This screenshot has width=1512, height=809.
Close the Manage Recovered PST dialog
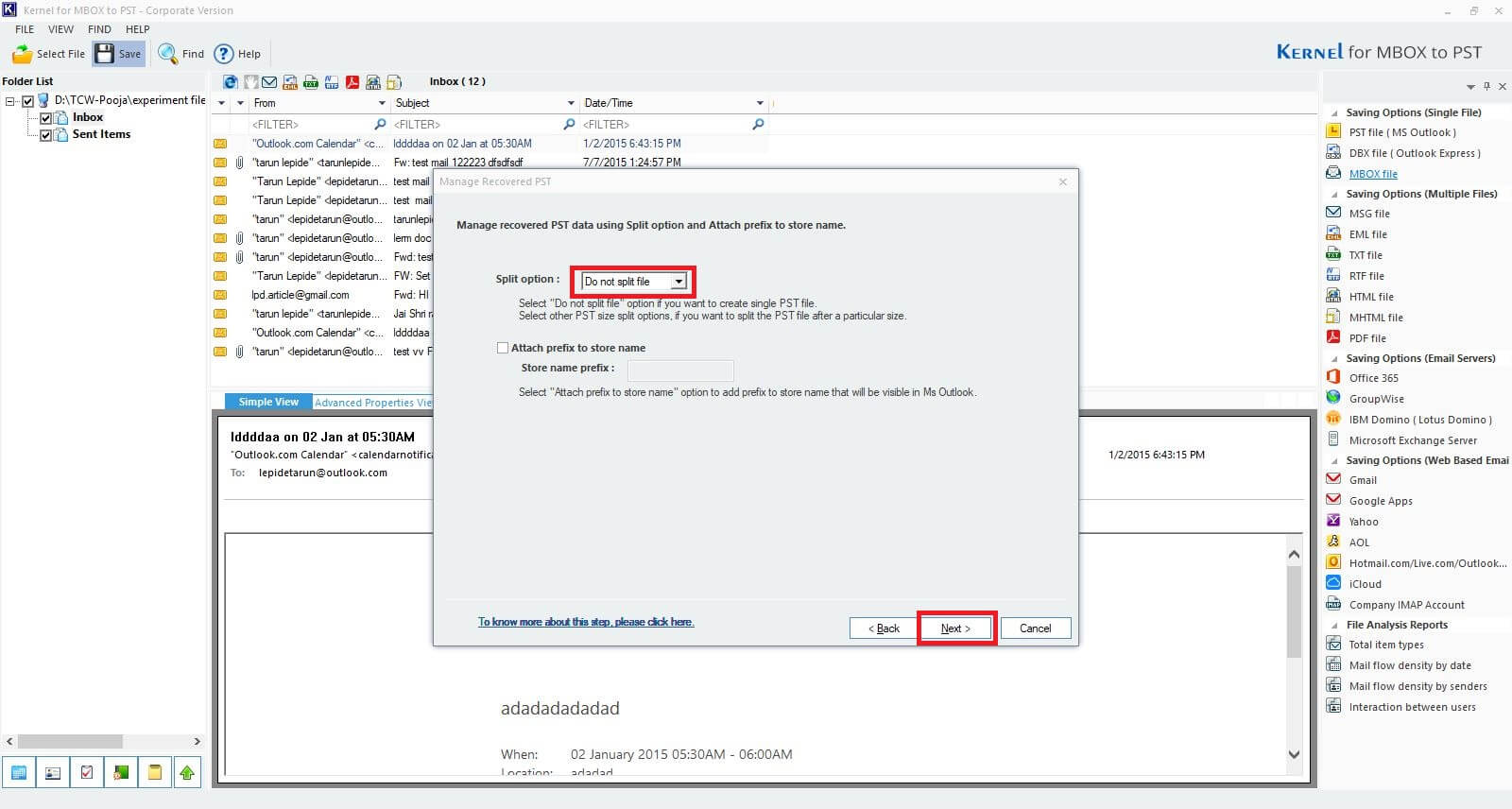coord(1062,181)
